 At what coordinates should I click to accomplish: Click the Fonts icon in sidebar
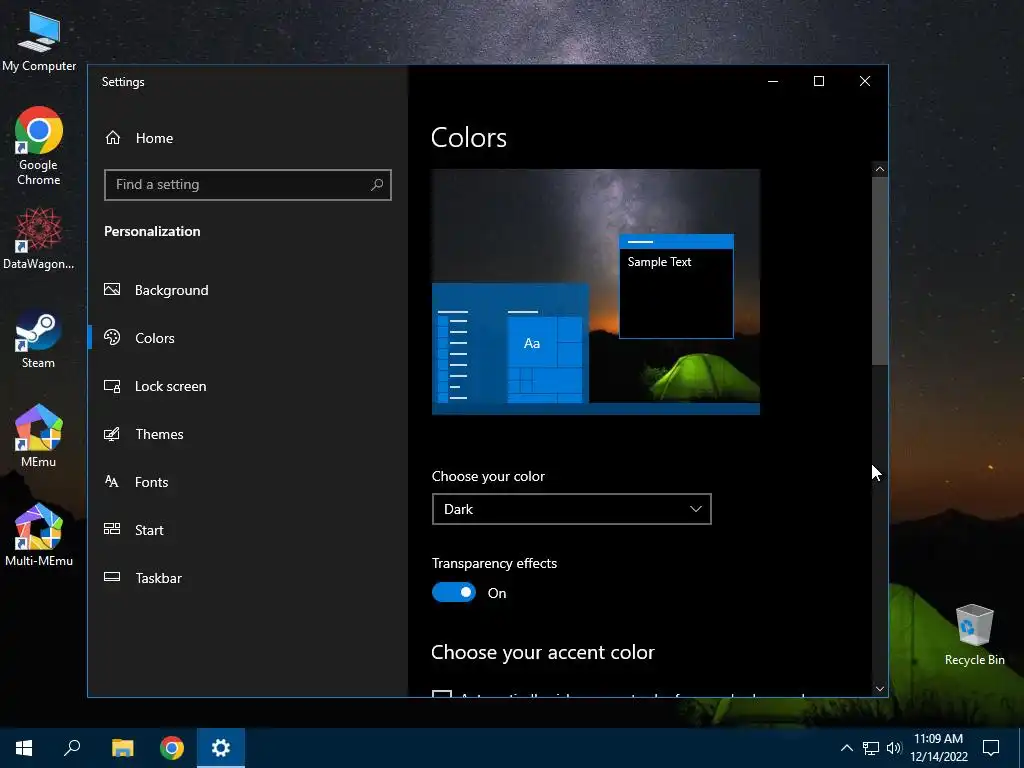coord(112,482)
